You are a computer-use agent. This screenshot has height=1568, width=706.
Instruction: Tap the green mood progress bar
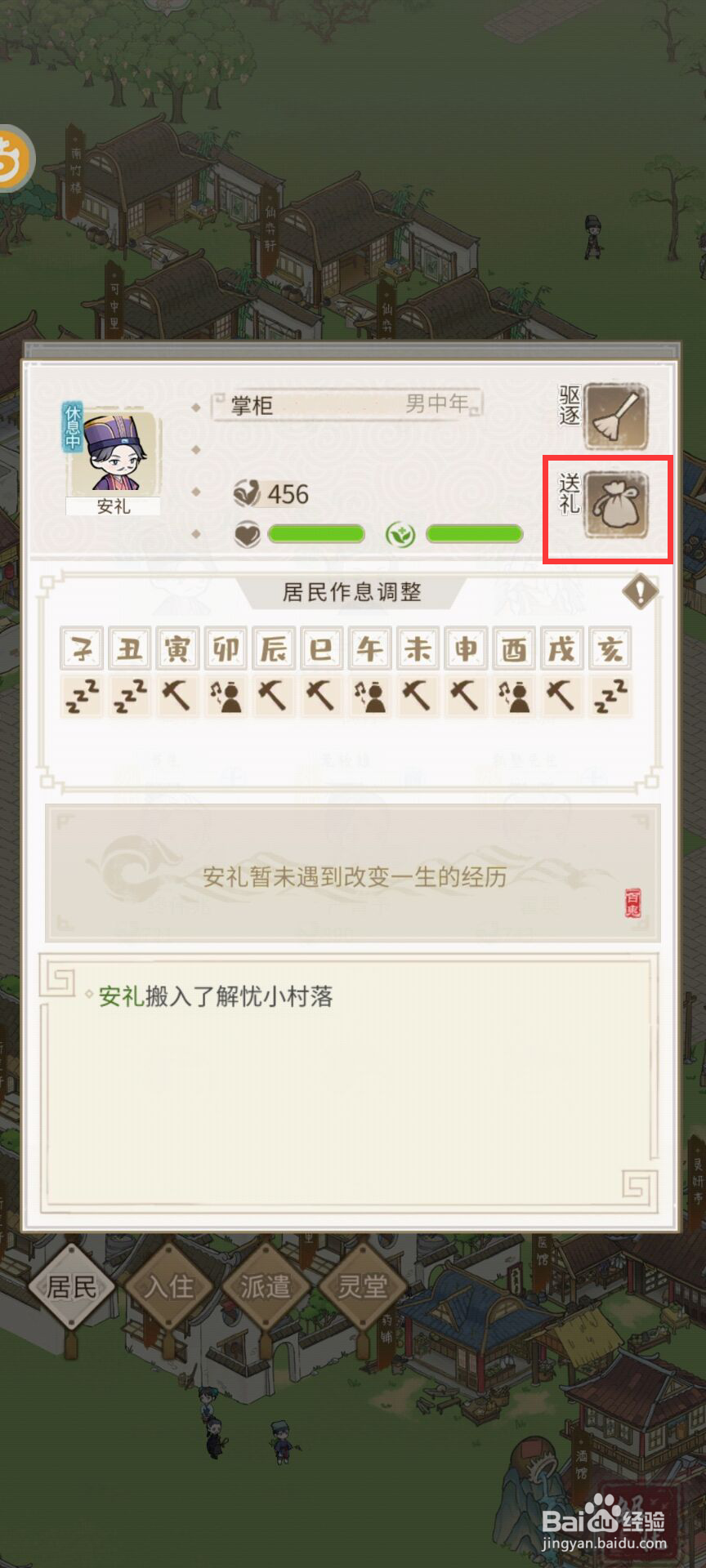(x=316, y=534)
